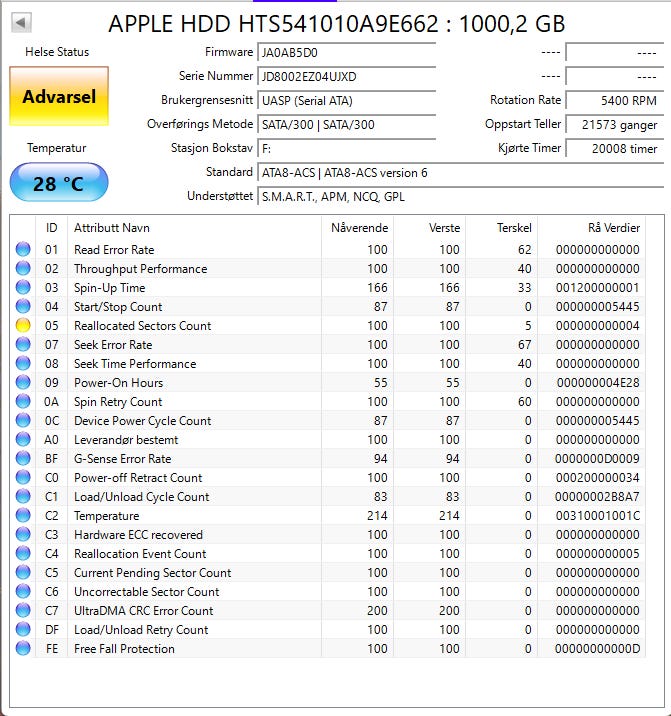Select blue status icon for G-Sense Error Rate
Viewport: 671px width, 716px height.
(23, 458)
